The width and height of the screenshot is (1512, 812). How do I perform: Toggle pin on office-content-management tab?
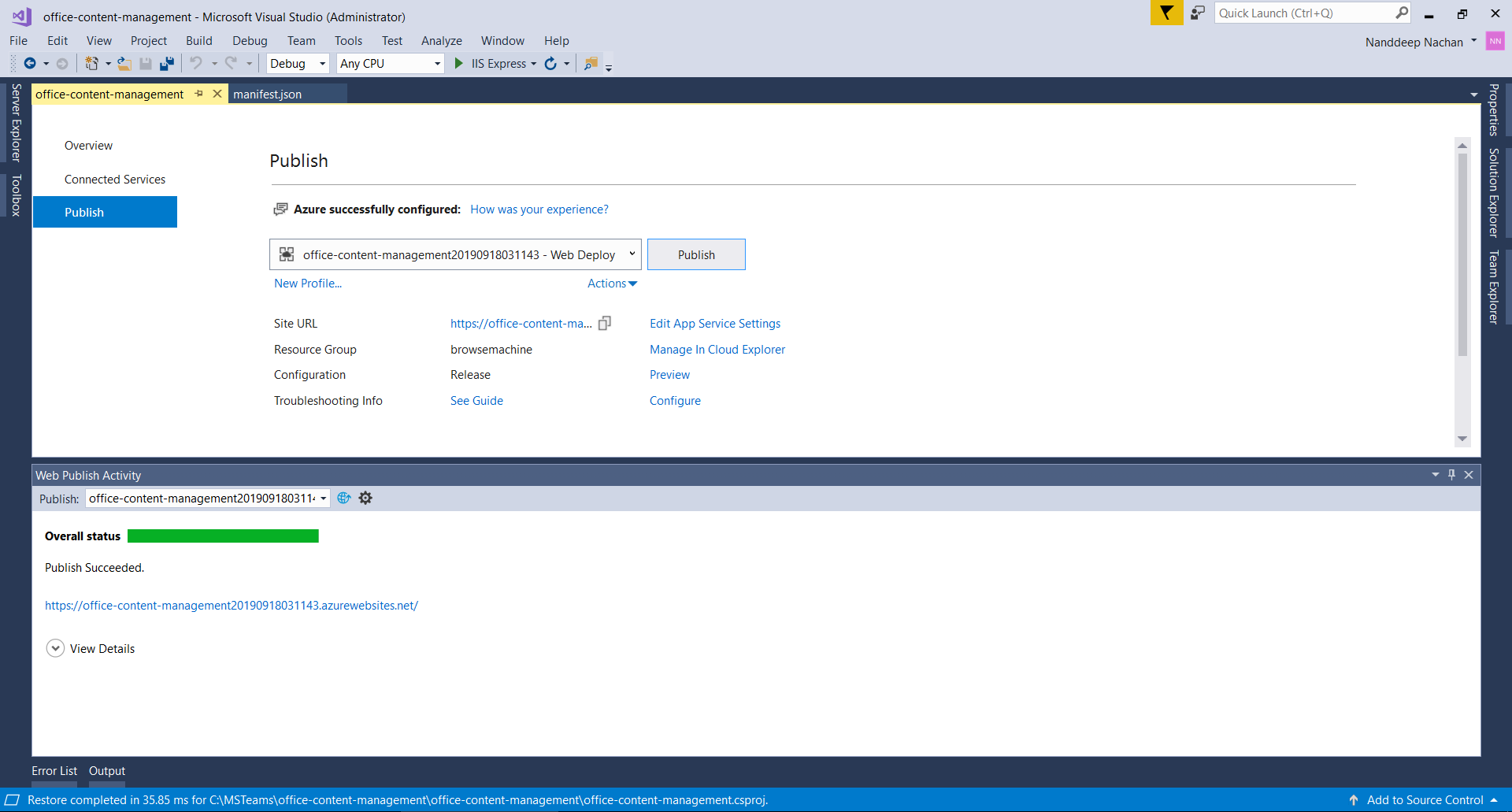tap(199, 94)
